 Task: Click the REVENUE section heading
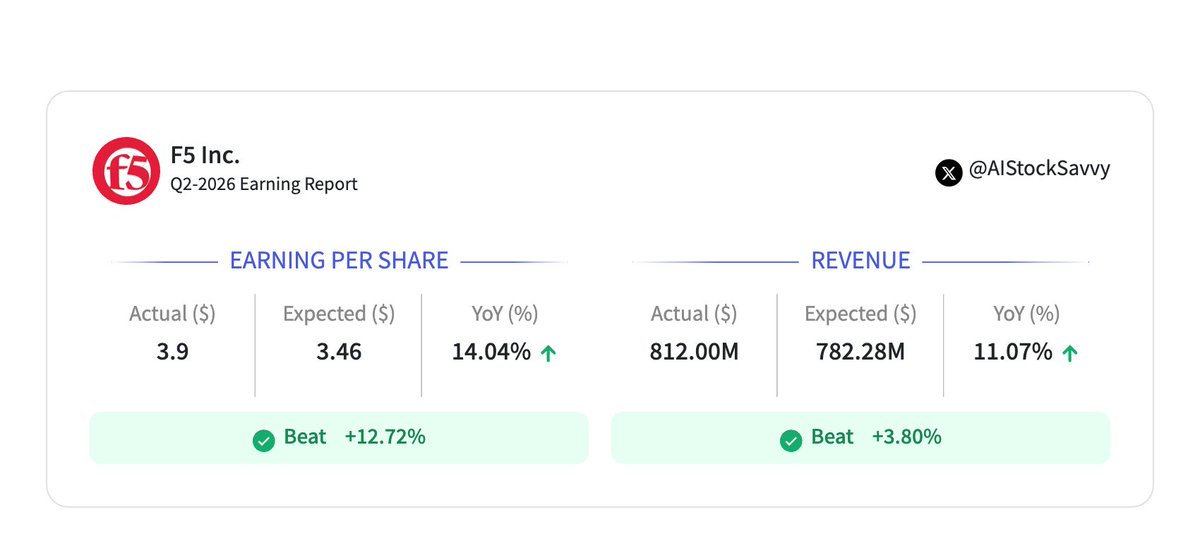[x=860, y=261]
